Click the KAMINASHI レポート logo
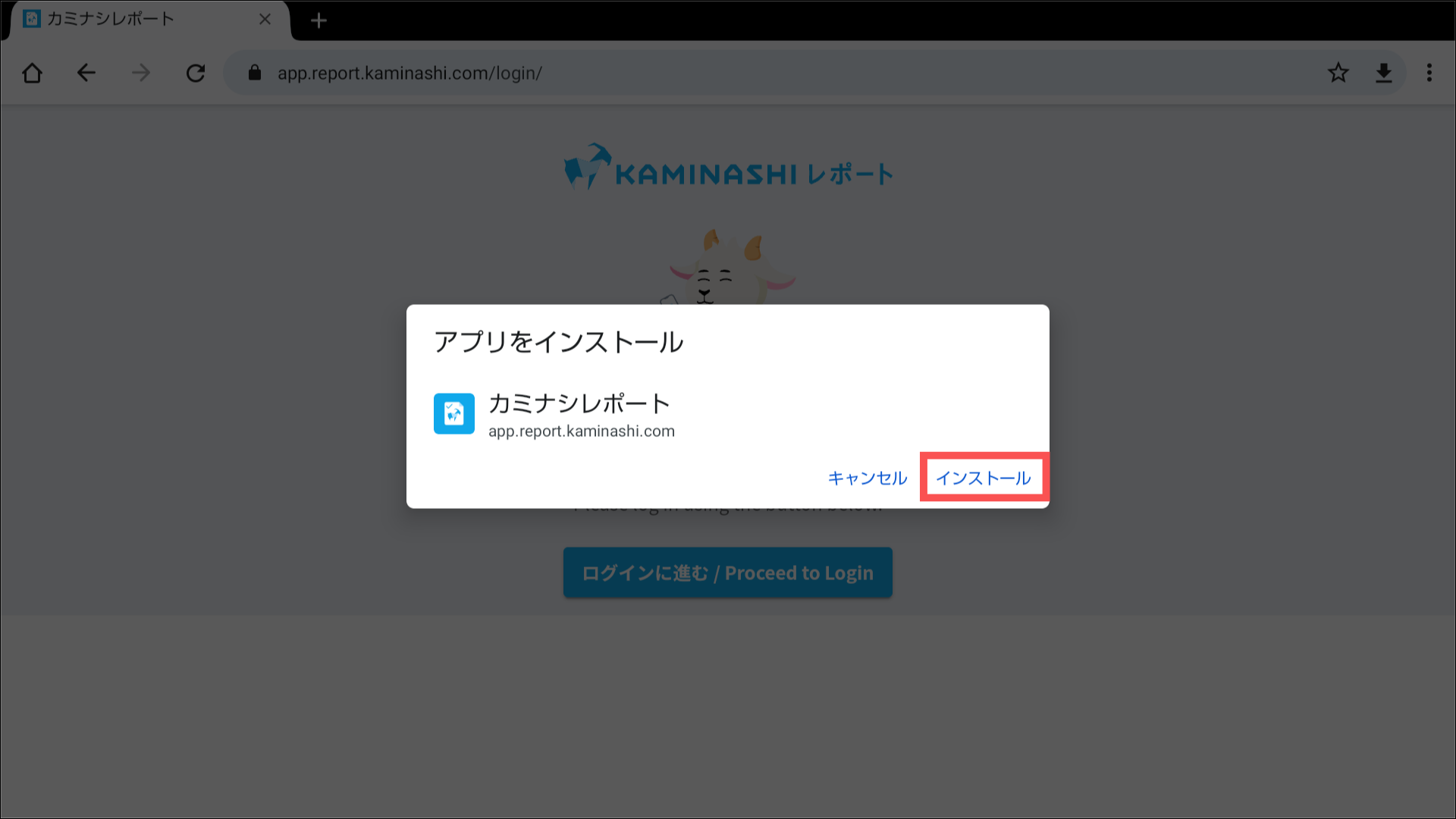 727,168
